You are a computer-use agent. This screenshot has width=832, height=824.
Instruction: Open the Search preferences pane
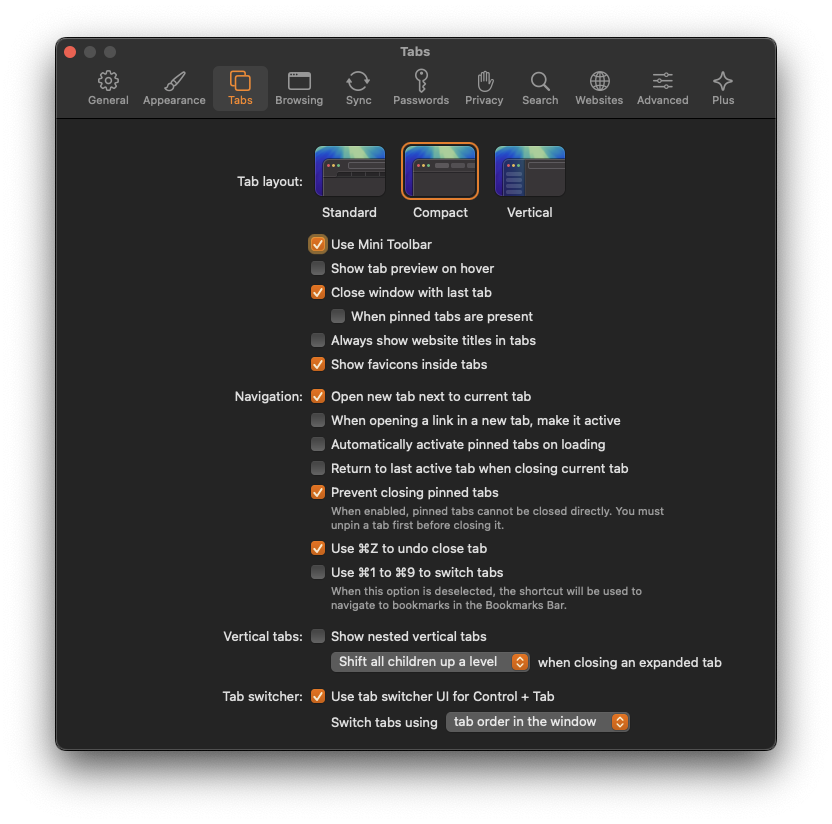click(539, 80)
